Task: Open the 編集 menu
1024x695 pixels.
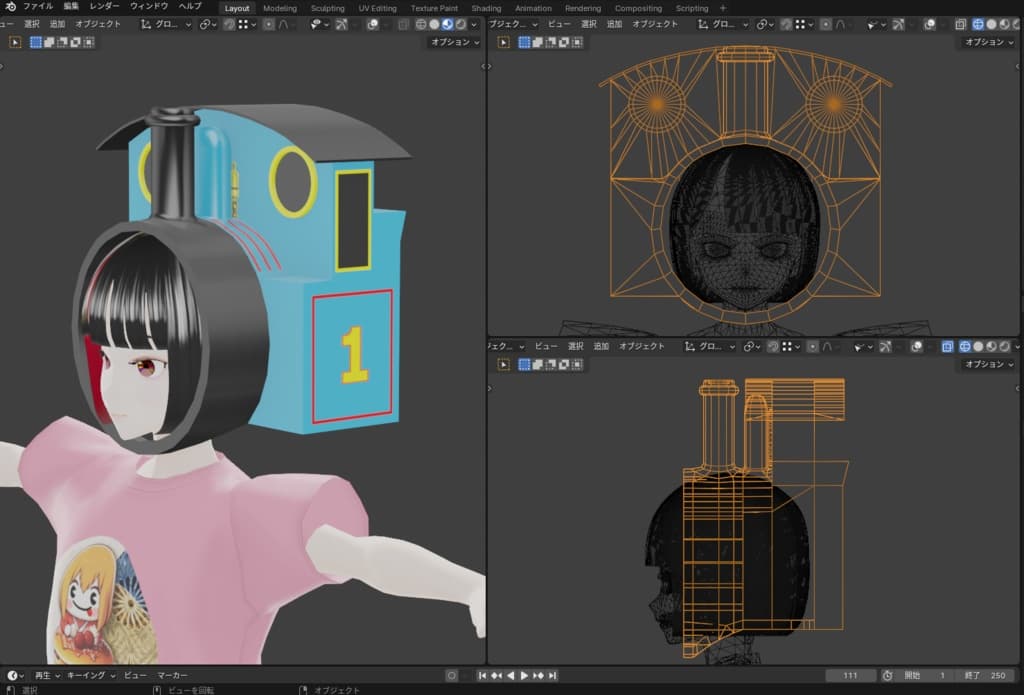Action: click(71, 7)
